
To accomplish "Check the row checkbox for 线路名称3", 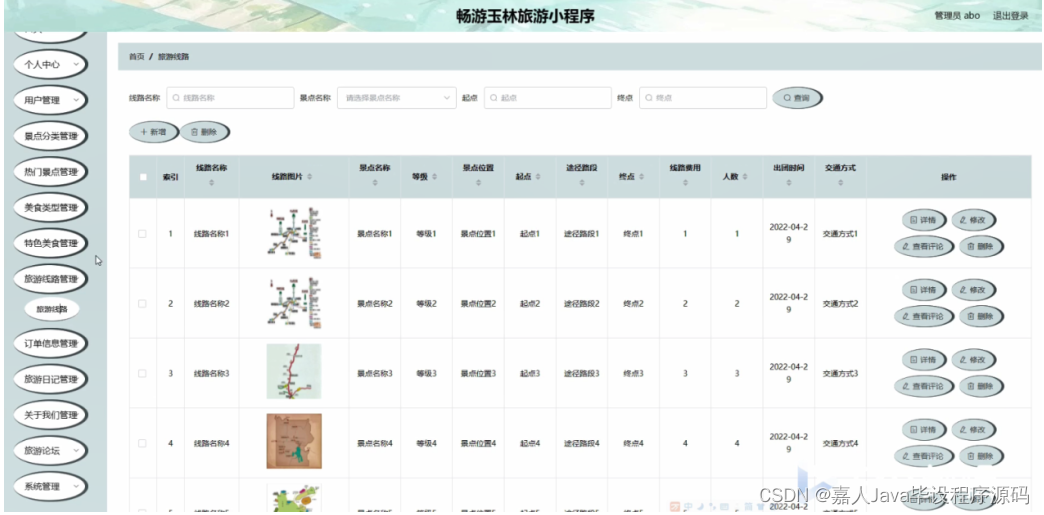I will pos(142,373).
